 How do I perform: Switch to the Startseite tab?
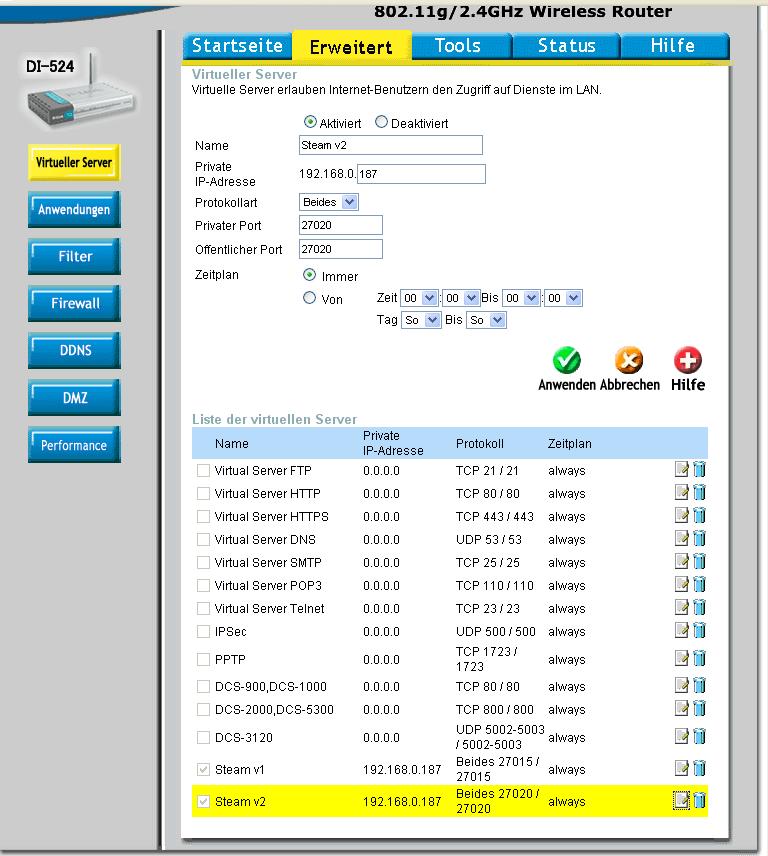coord(237,46)
